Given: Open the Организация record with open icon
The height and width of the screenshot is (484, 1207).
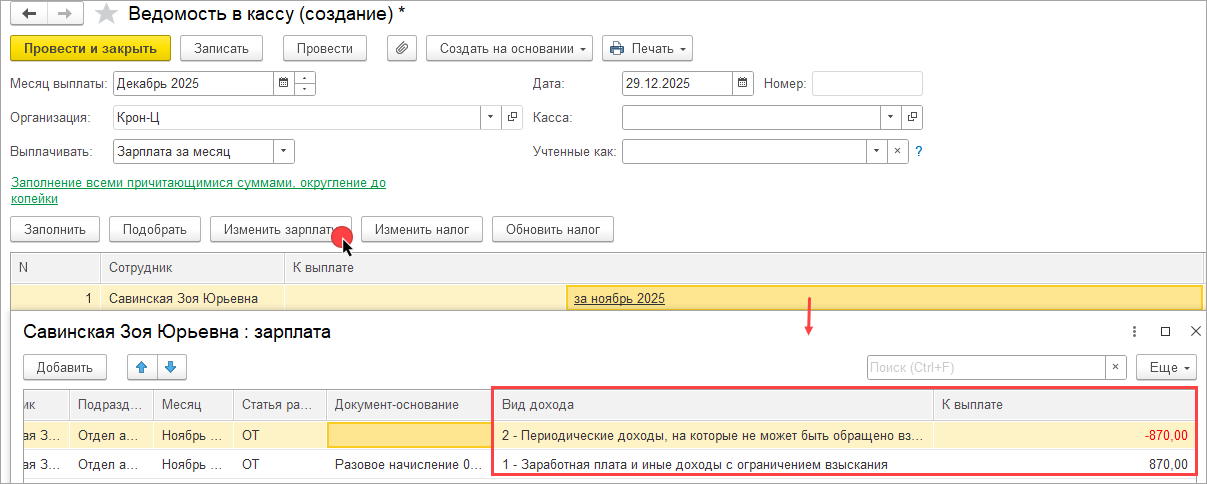Looking at the screenshot, I should (513, 118).
